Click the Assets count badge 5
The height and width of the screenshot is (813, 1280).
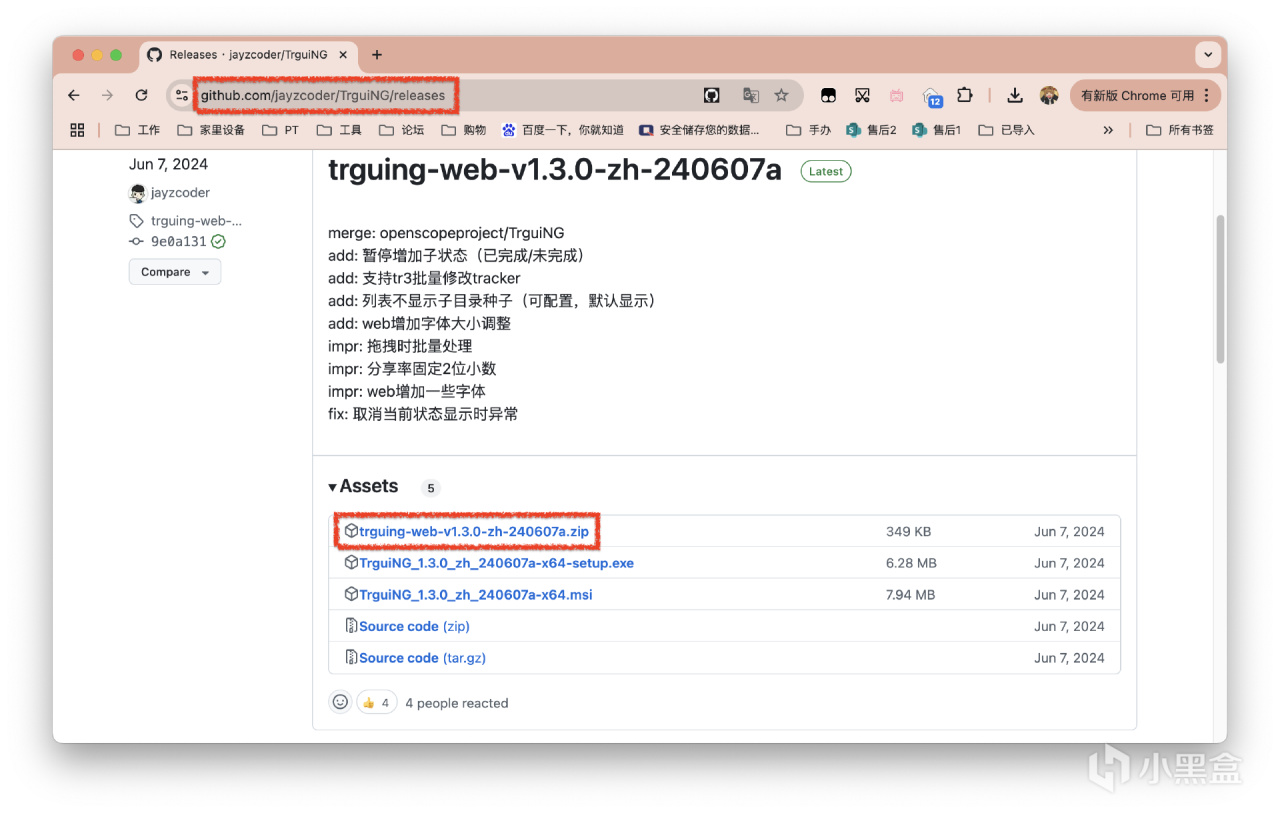click(x=431, y=489)
